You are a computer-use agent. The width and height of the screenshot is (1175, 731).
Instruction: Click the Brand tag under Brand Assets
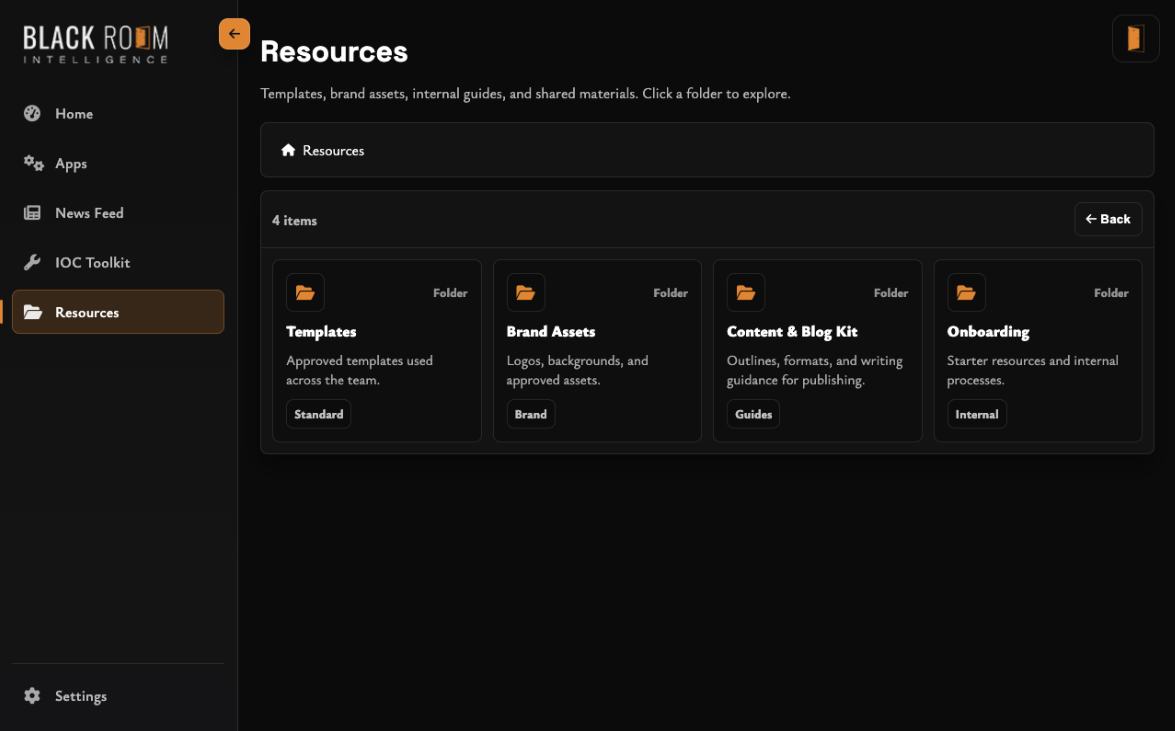tap(531, 413)
